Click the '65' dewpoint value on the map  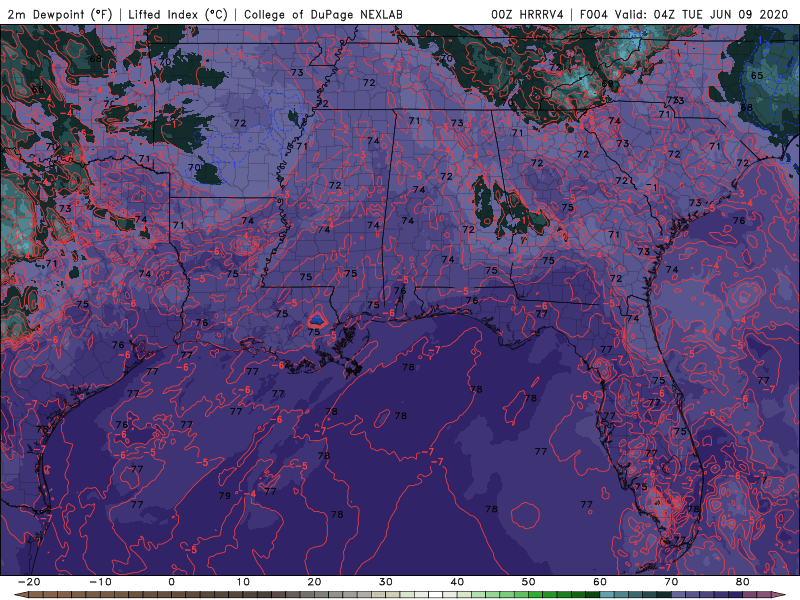pyautogui.click(x=757, y=76)
